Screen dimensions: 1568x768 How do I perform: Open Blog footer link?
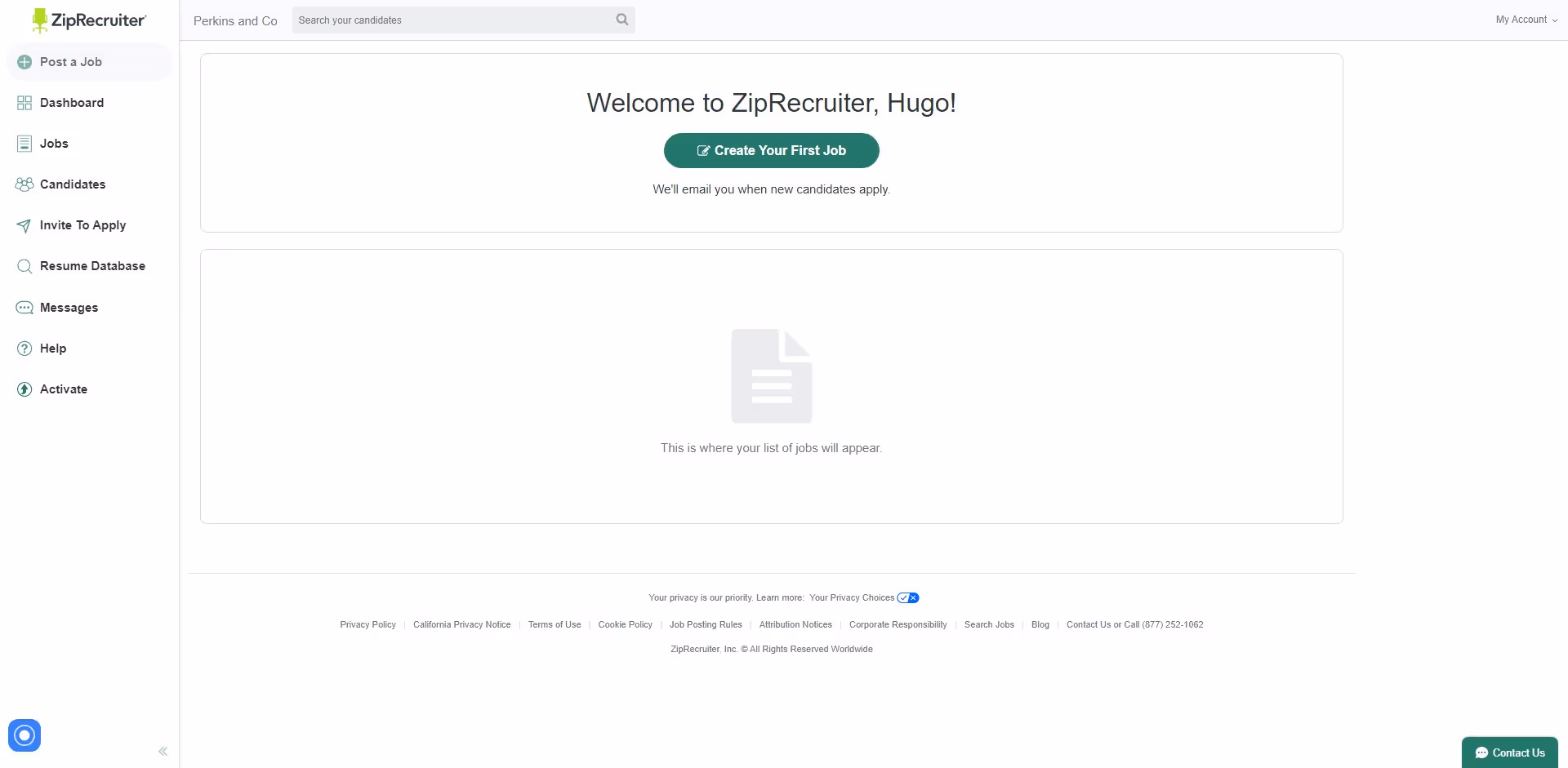click(1040, 625)
